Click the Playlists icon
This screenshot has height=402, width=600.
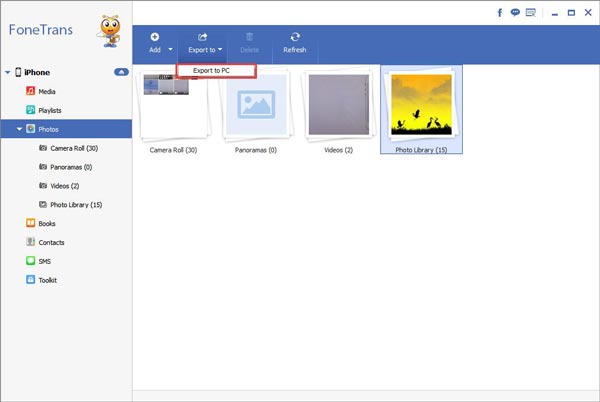30,110
